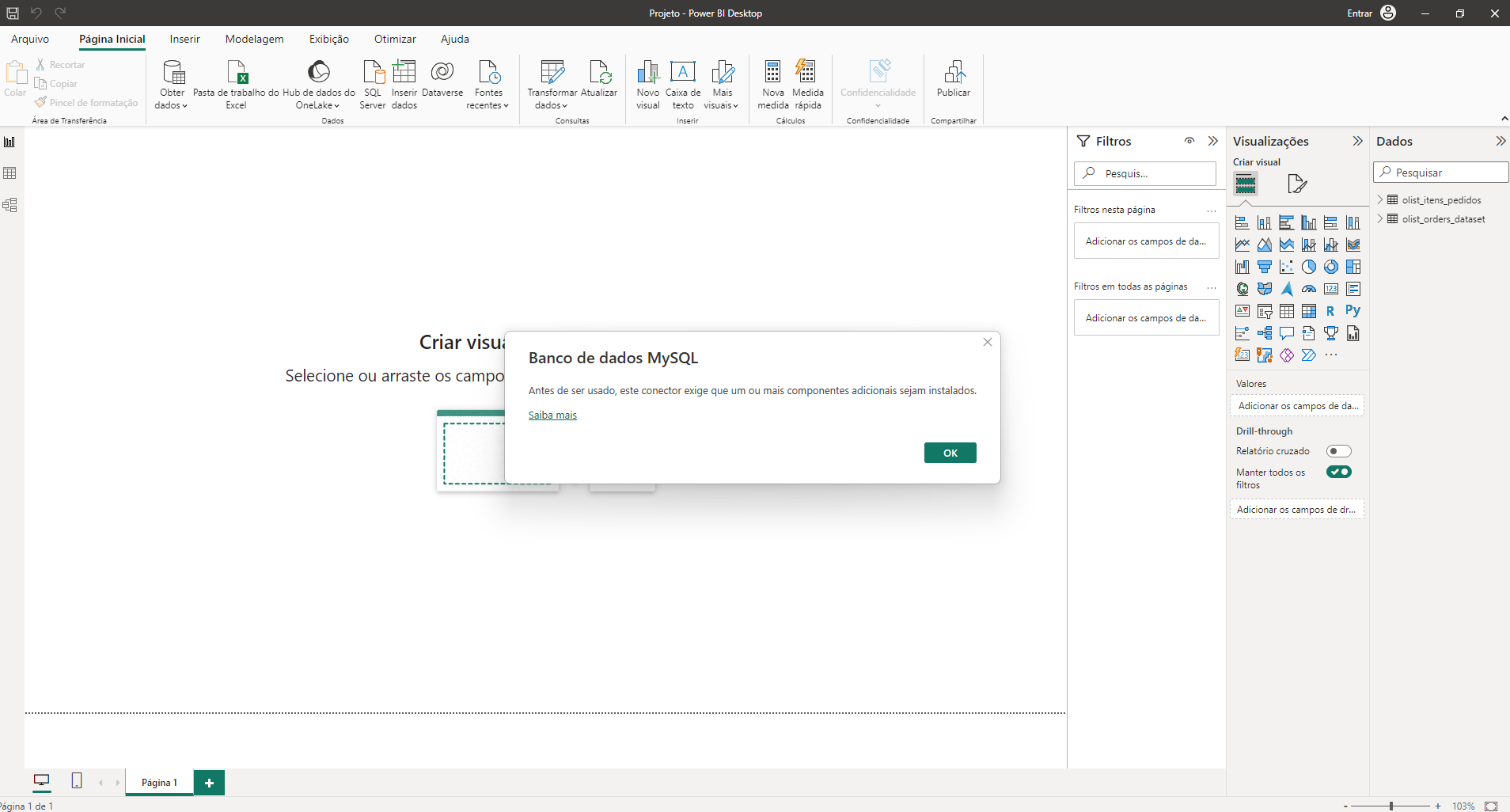Click Entrar to sign in
This screenshot has width=1510, height=812.
coord(1360,13)
